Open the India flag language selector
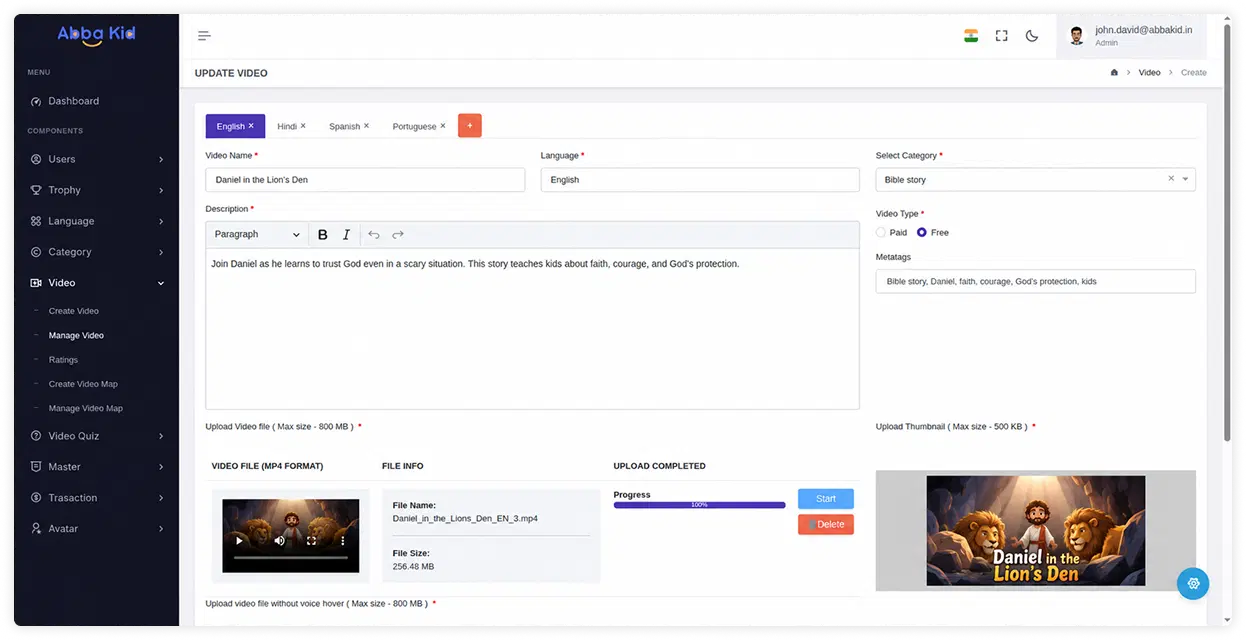Screen dimensions: 1246x640 [x=971, y=36]
